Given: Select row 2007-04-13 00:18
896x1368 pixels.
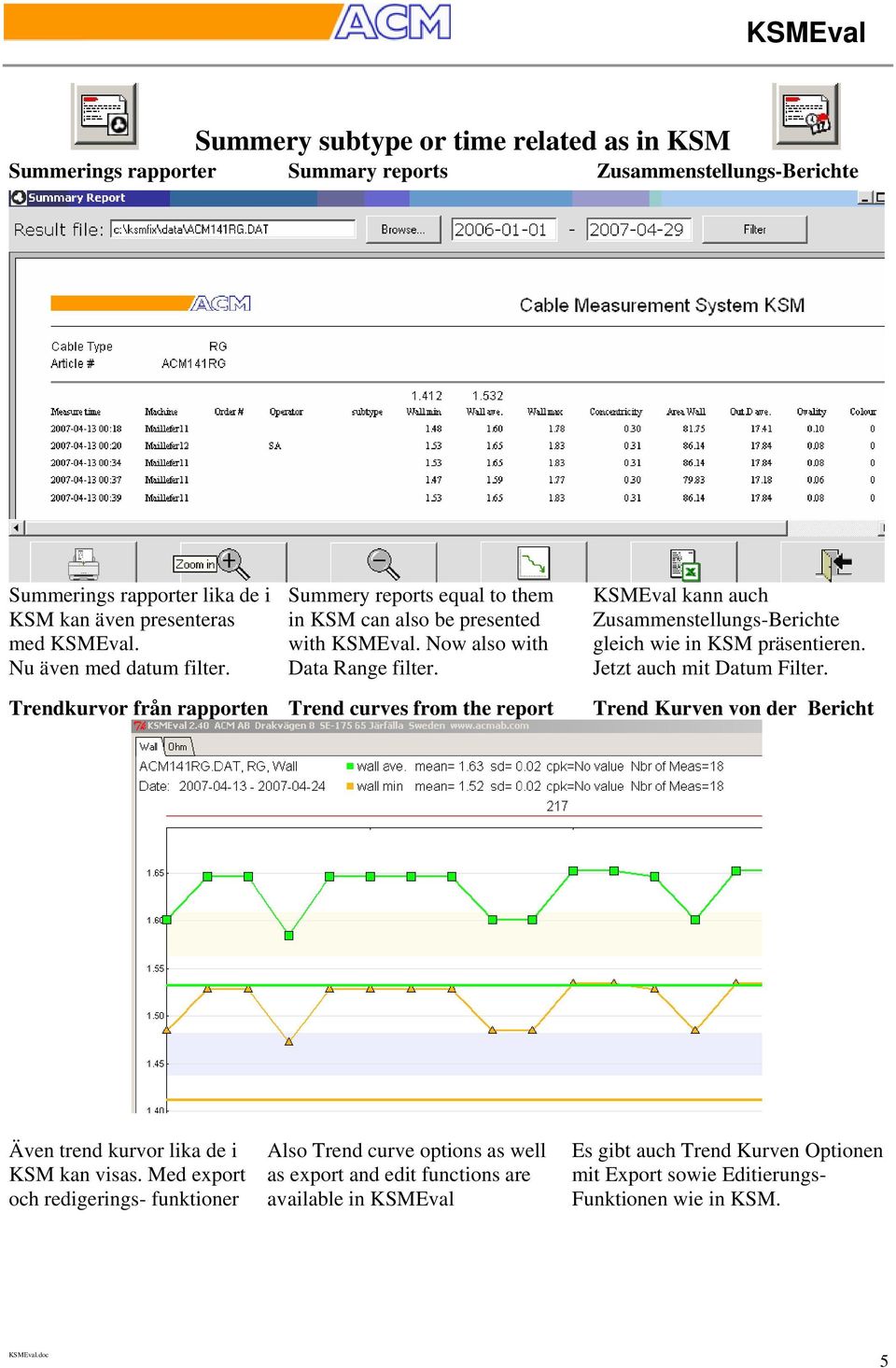Looking at the screenshot, I should point(463,429).
